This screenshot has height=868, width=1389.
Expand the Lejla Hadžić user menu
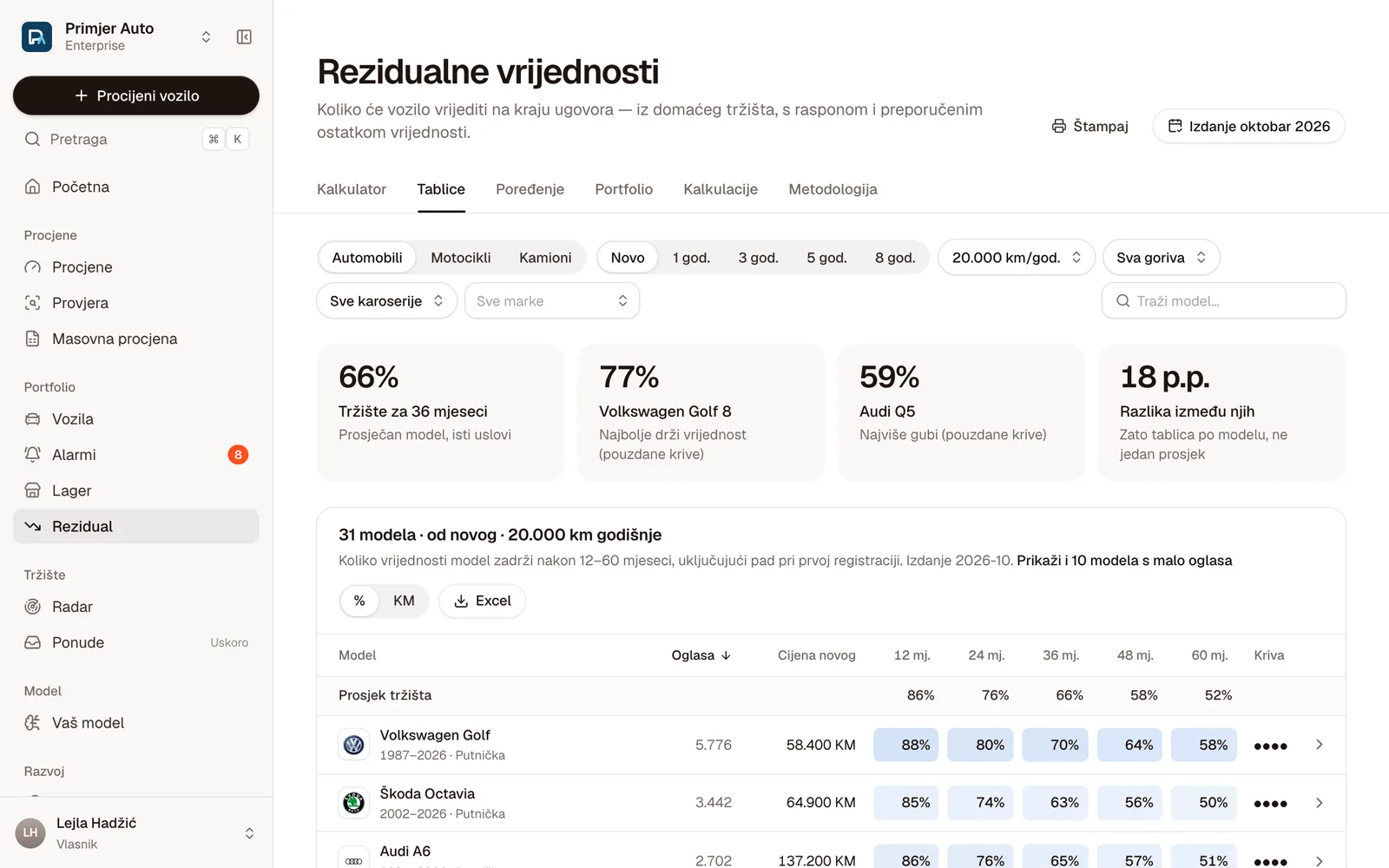249,833
